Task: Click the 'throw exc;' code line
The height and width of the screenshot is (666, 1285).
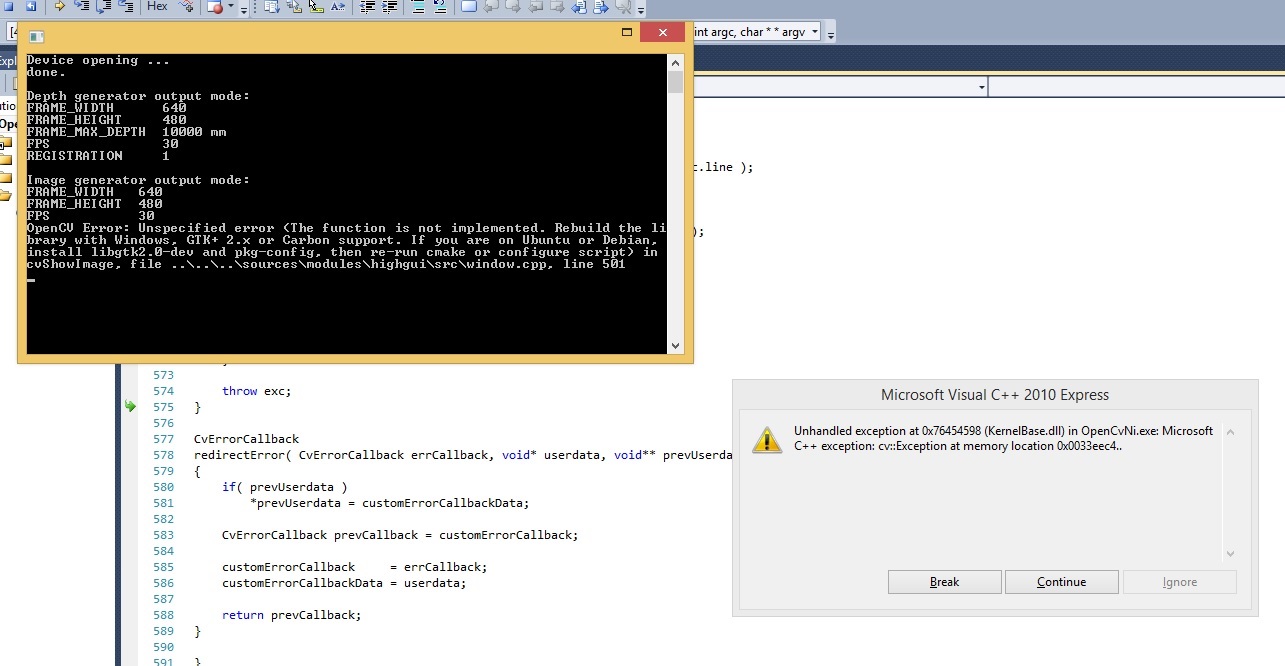Action: coord(257,391)
